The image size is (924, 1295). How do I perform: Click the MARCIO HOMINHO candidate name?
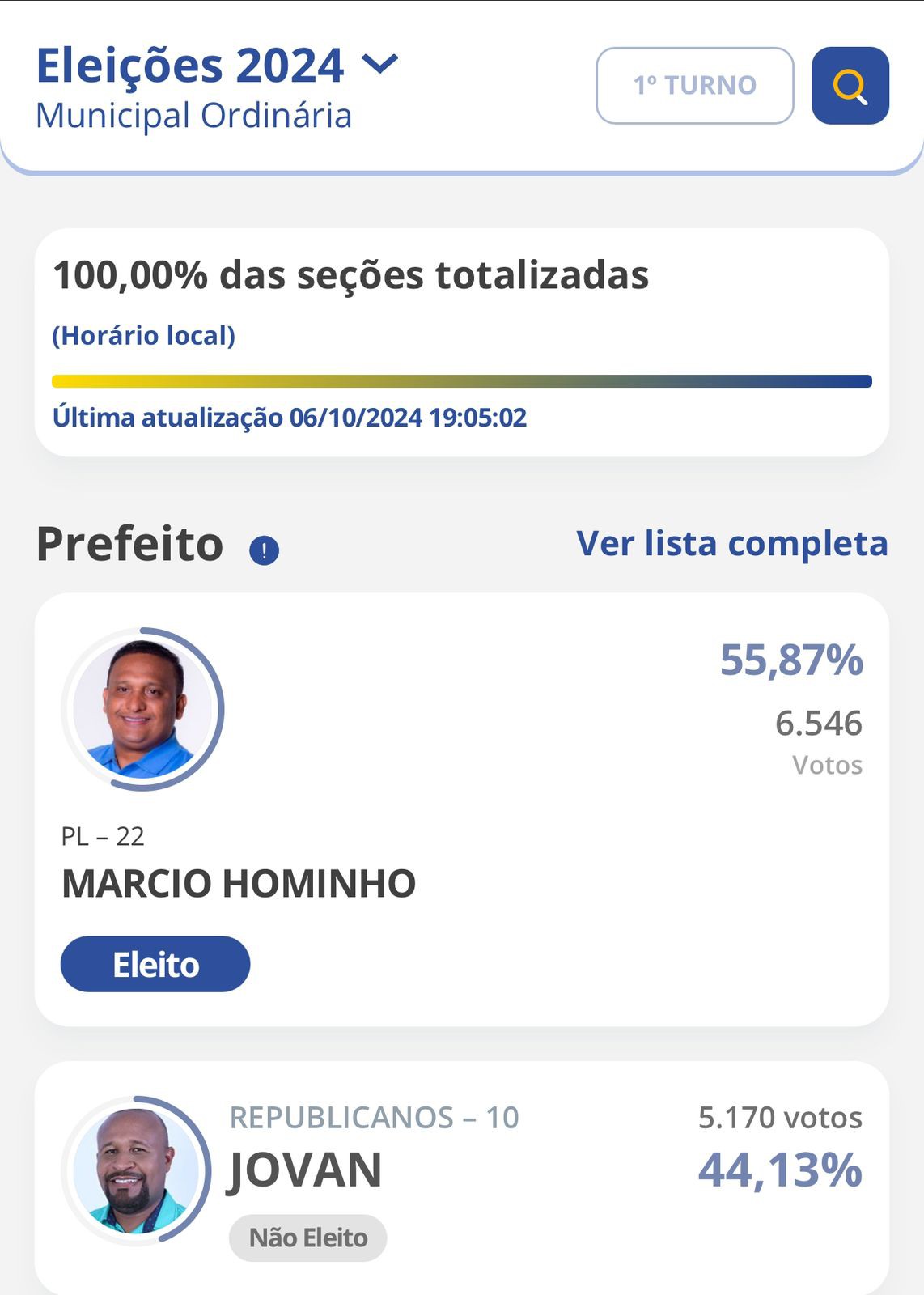[x=239, y=883]
